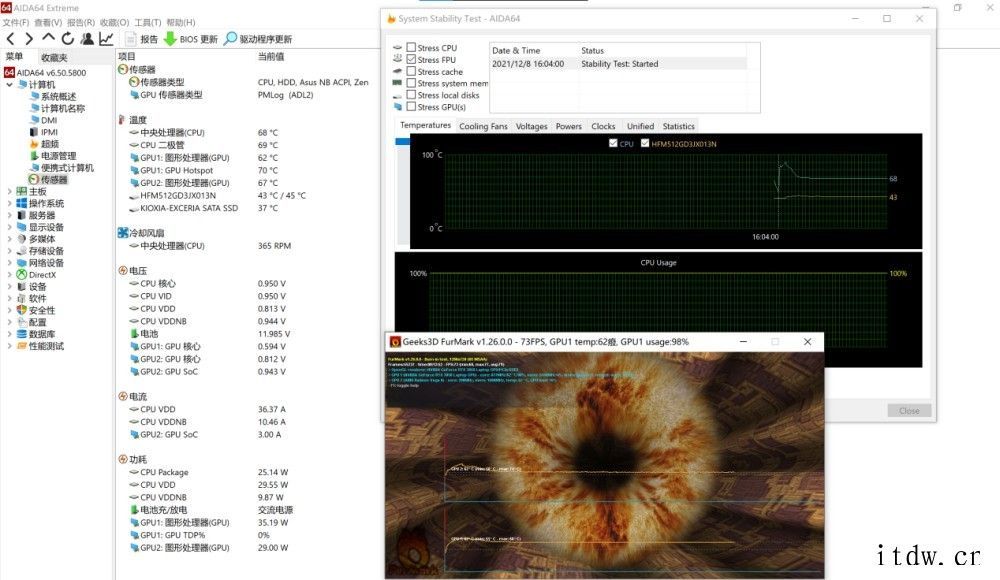Image resolution: width=1000 pixels, height=580 pixels.
Task: Refresh the sensor page with the toolbar refresh icon
Action: [68, 39]
